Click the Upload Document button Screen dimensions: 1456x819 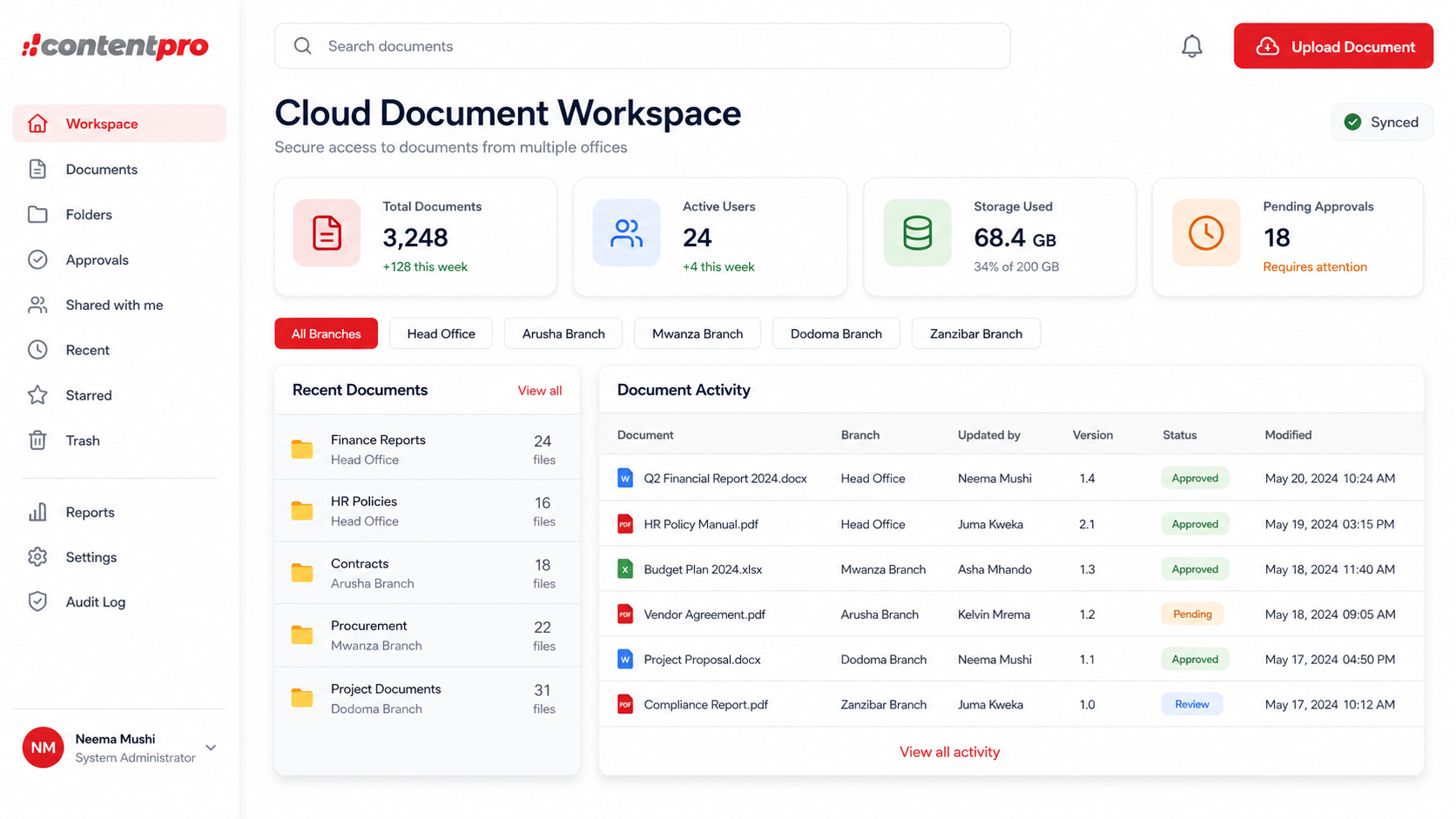(x=1333, y=46)
